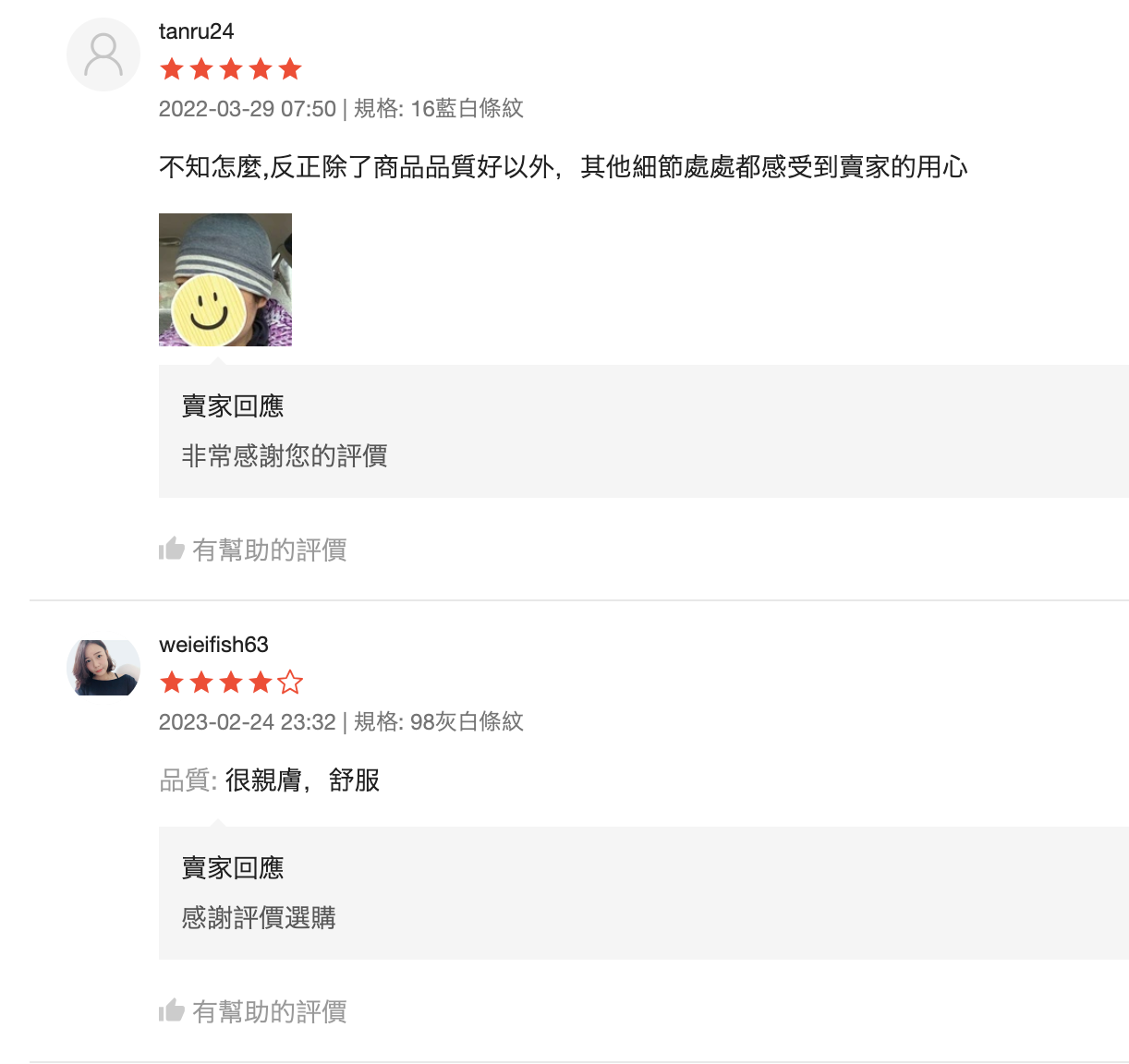Click '有幫助的評價' under the first review
The width and height of the screenshot is (1129, 1064).
[x=268, y=549]
